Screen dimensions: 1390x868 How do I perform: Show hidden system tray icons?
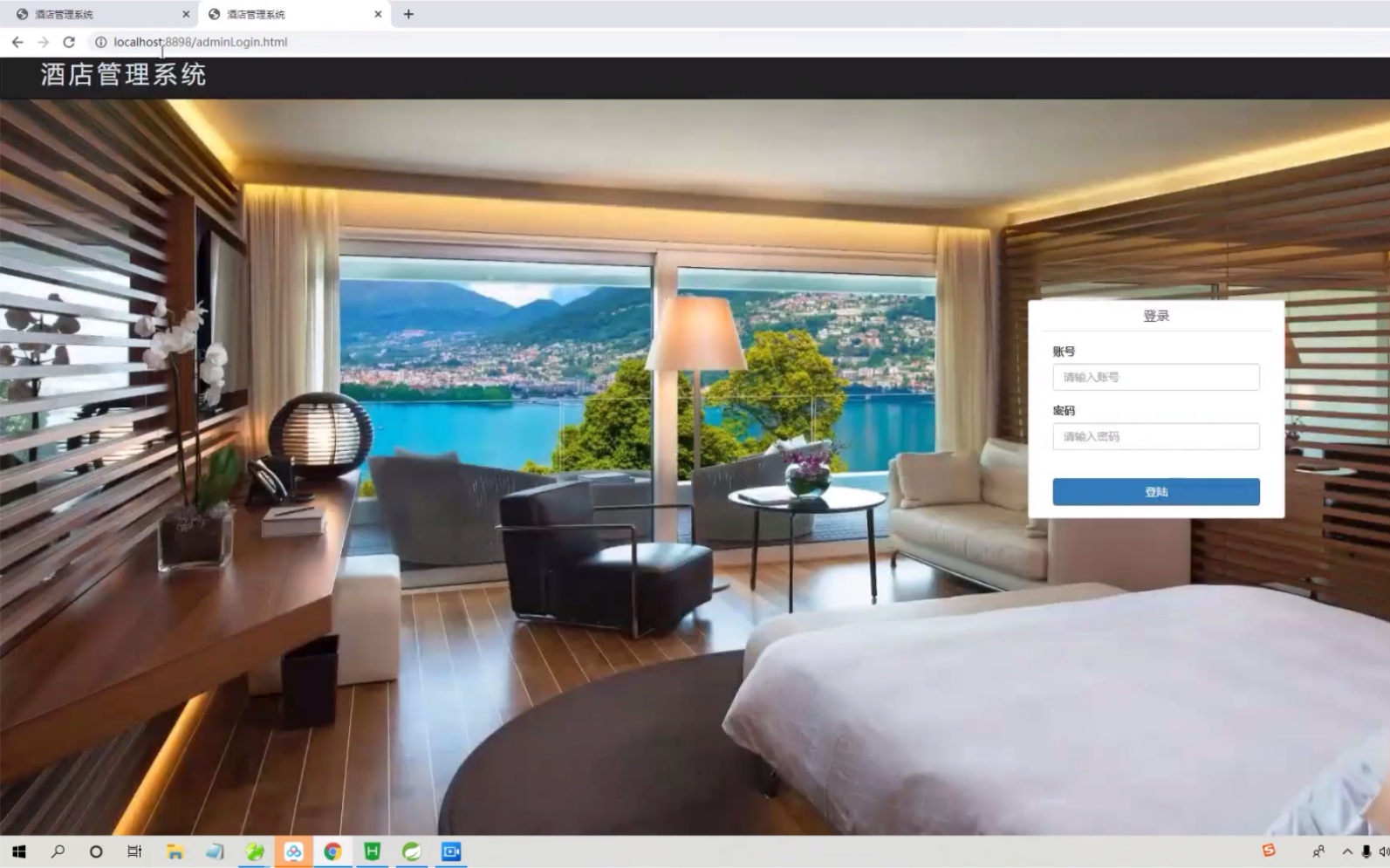(x=1347, y=851)
